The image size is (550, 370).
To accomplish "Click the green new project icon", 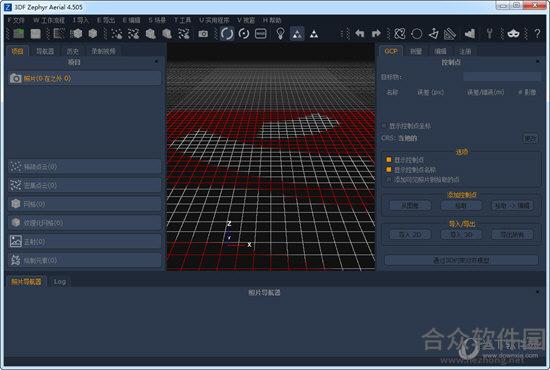I will [19, 34].
